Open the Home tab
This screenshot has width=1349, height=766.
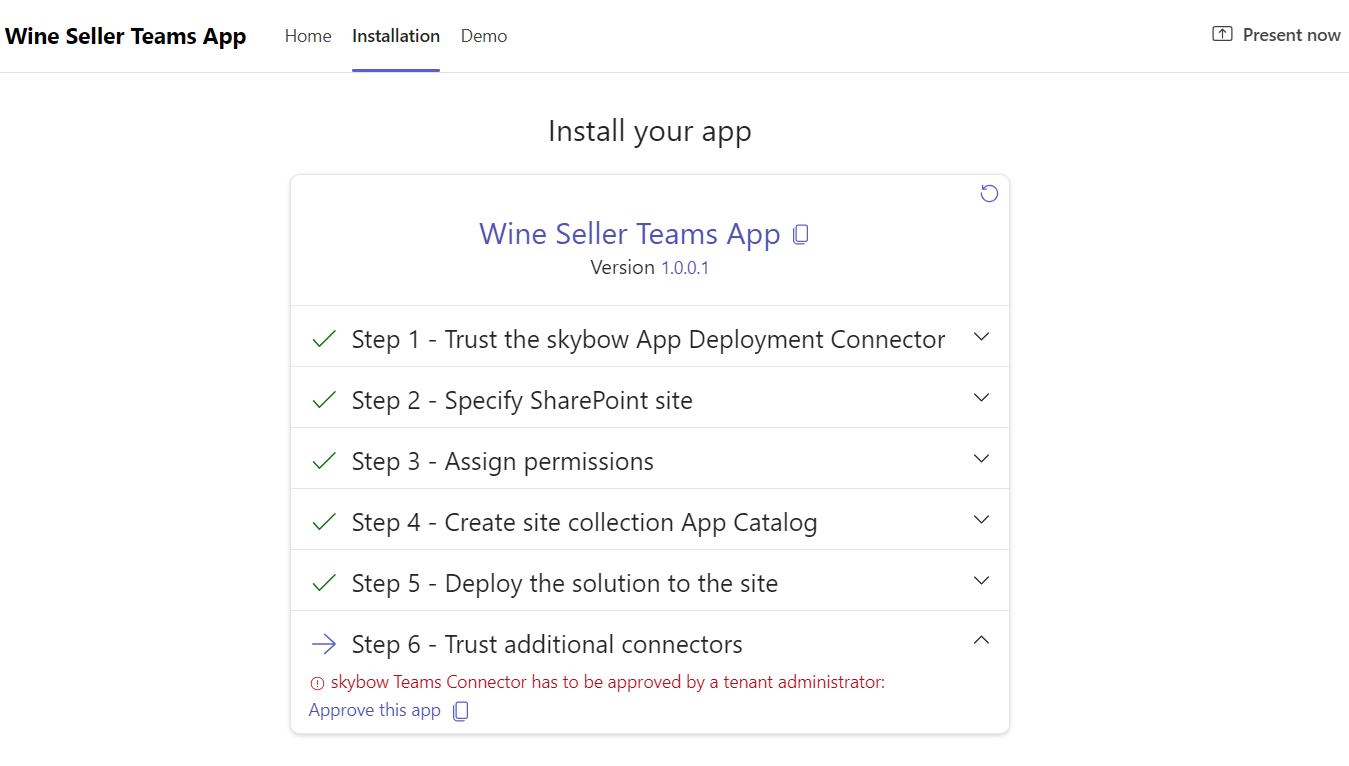(x=308, y=36)
